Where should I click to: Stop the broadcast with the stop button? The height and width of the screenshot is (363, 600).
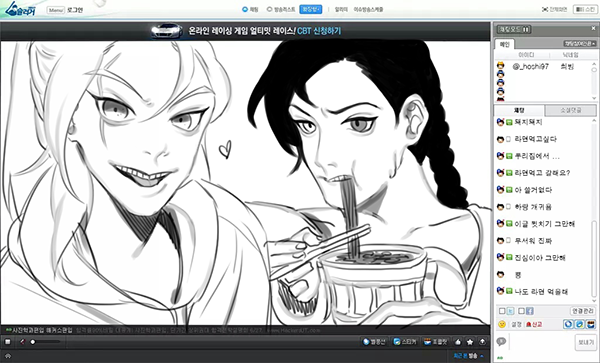(8, 342)
